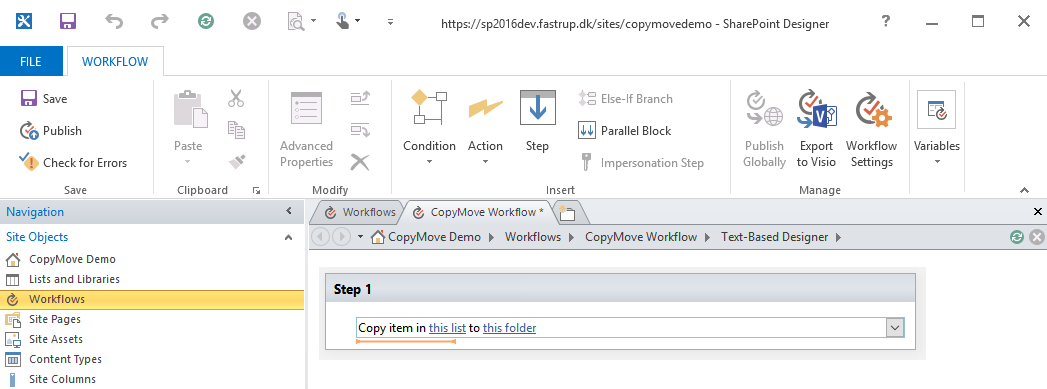The width and height of the screenshot is (1047, 389).
Task: Select Workflows in Site Objects
Action: (152, 299)
